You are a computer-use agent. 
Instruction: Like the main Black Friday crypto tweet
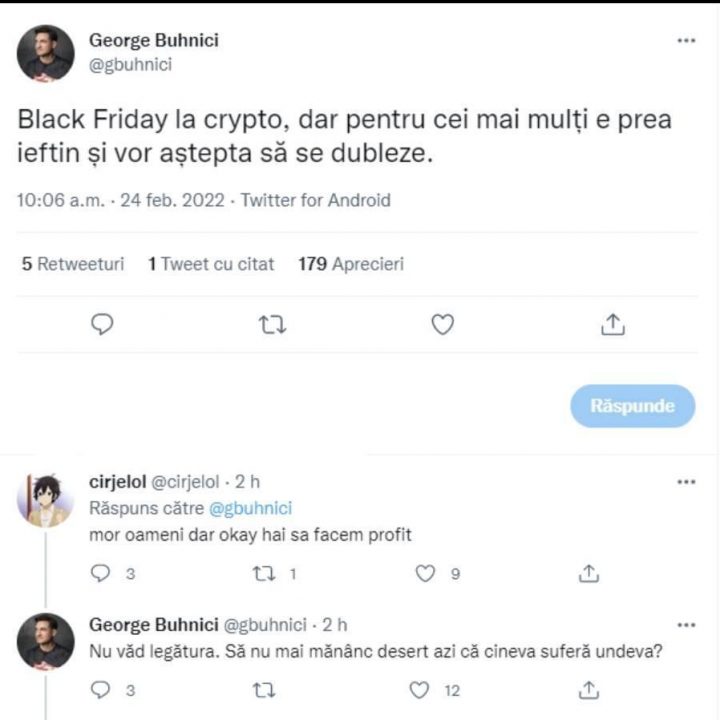[442, 324]
